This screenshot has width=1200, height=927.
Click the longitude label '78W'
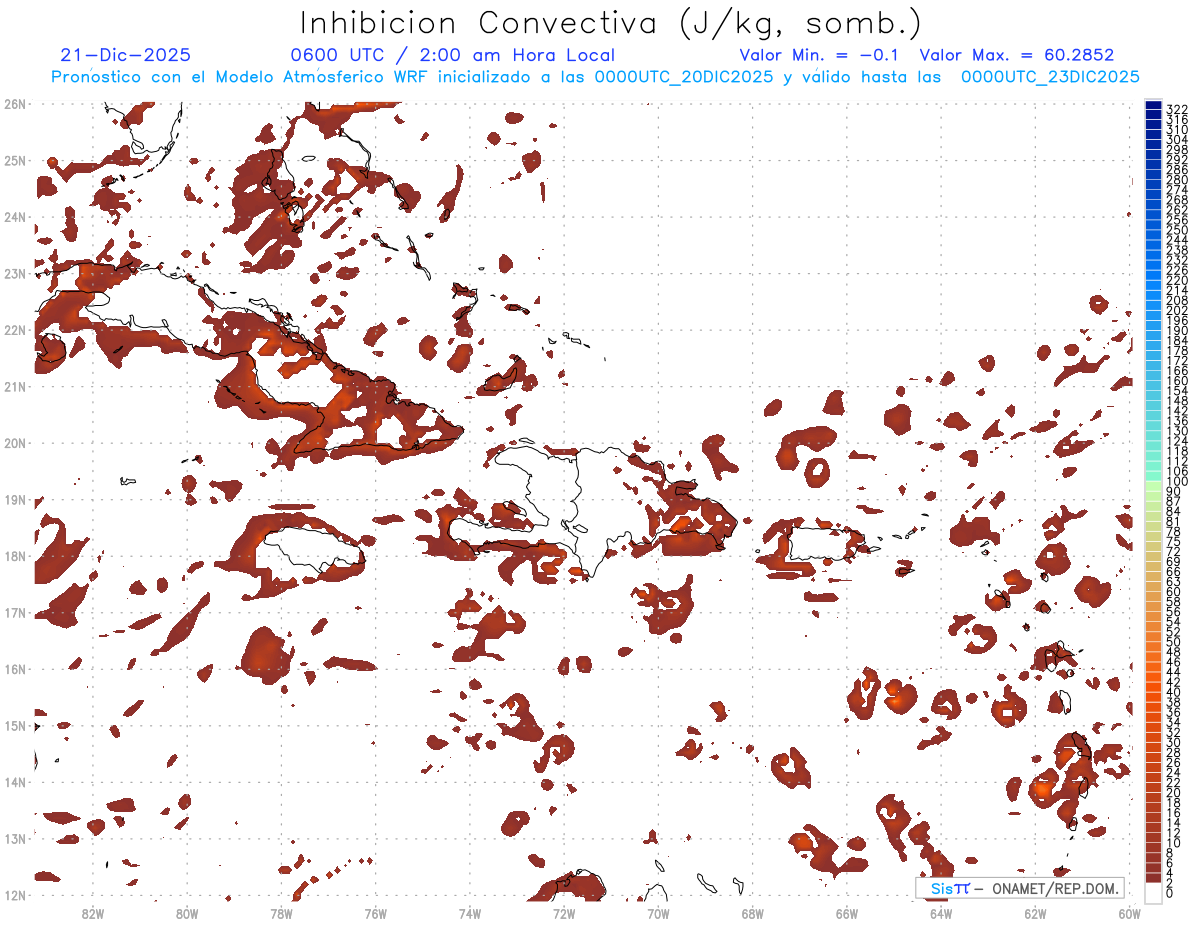(281, 913)
